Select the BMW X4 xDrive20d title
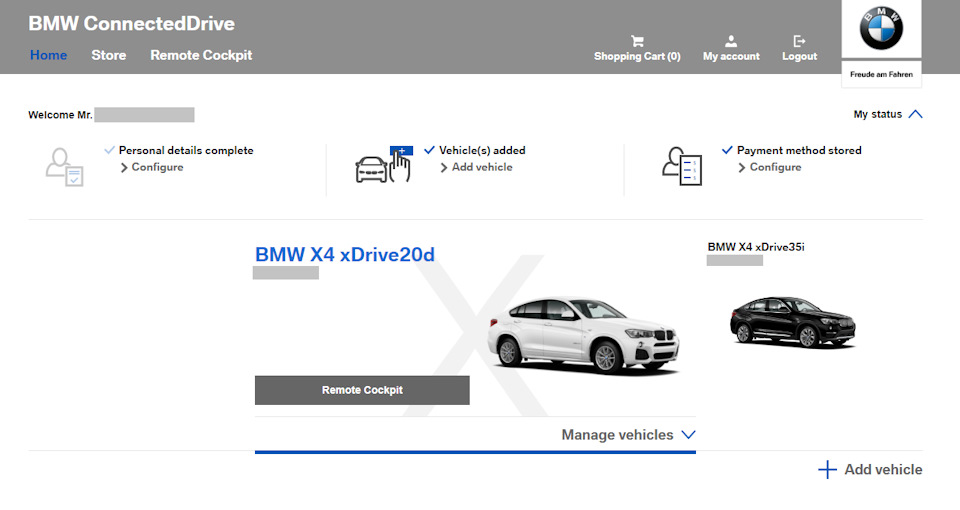960x510 pixels. (x=345, y=254)
